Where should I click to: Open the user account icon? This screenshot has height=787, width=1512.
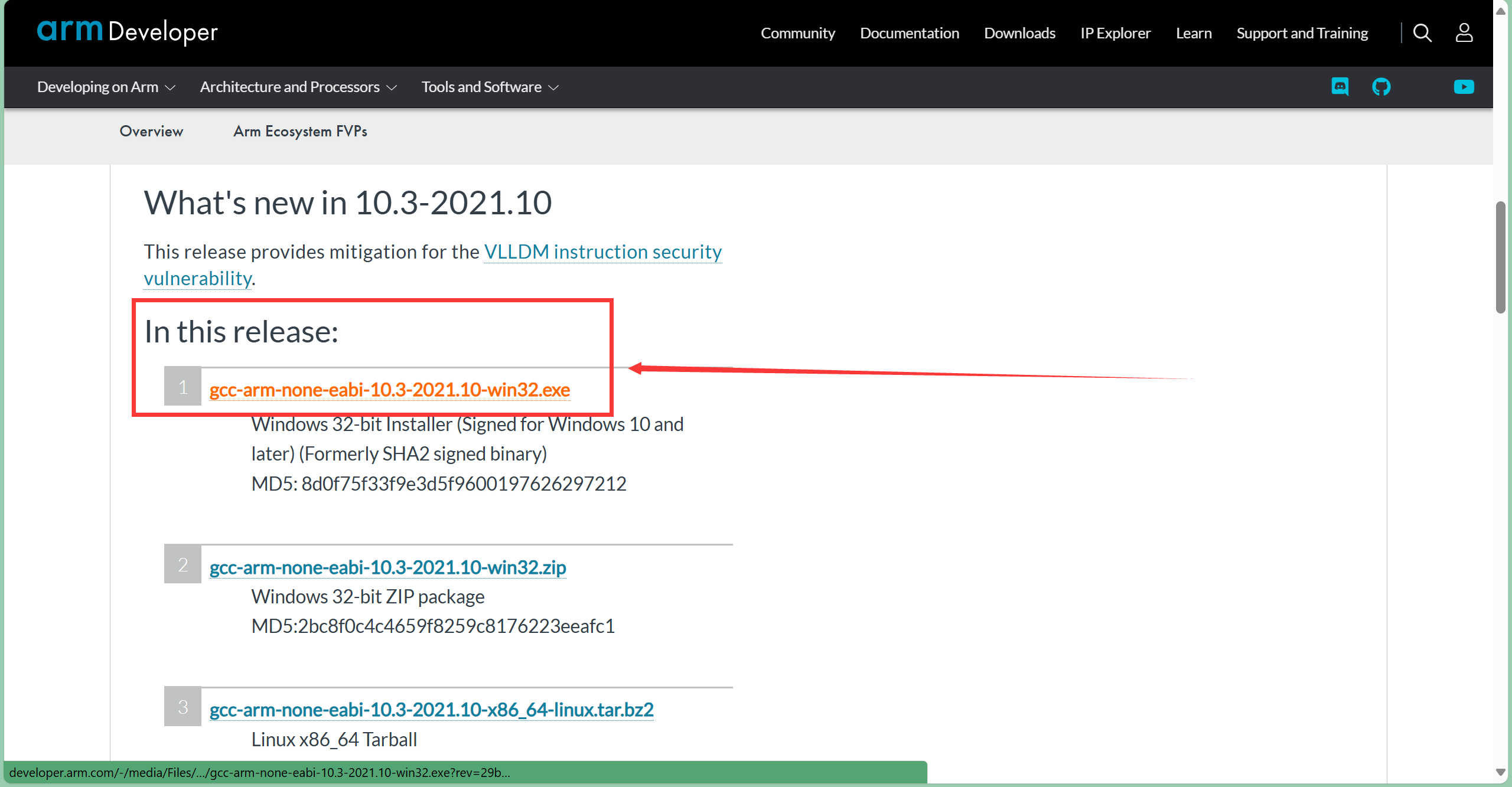point(1464,33)
